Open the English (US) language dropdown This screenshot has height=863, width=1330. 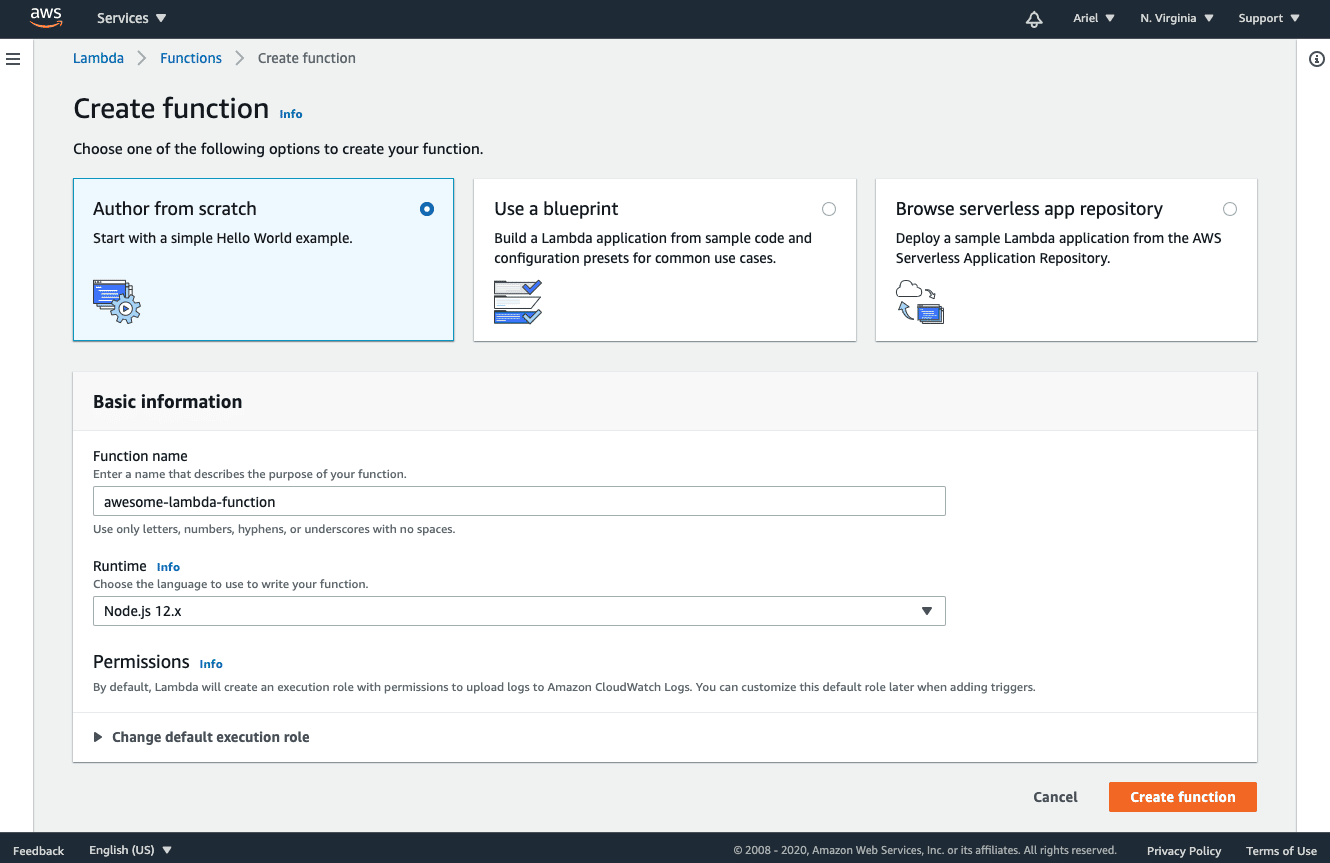pyautogui.click(x=131, y=850)
